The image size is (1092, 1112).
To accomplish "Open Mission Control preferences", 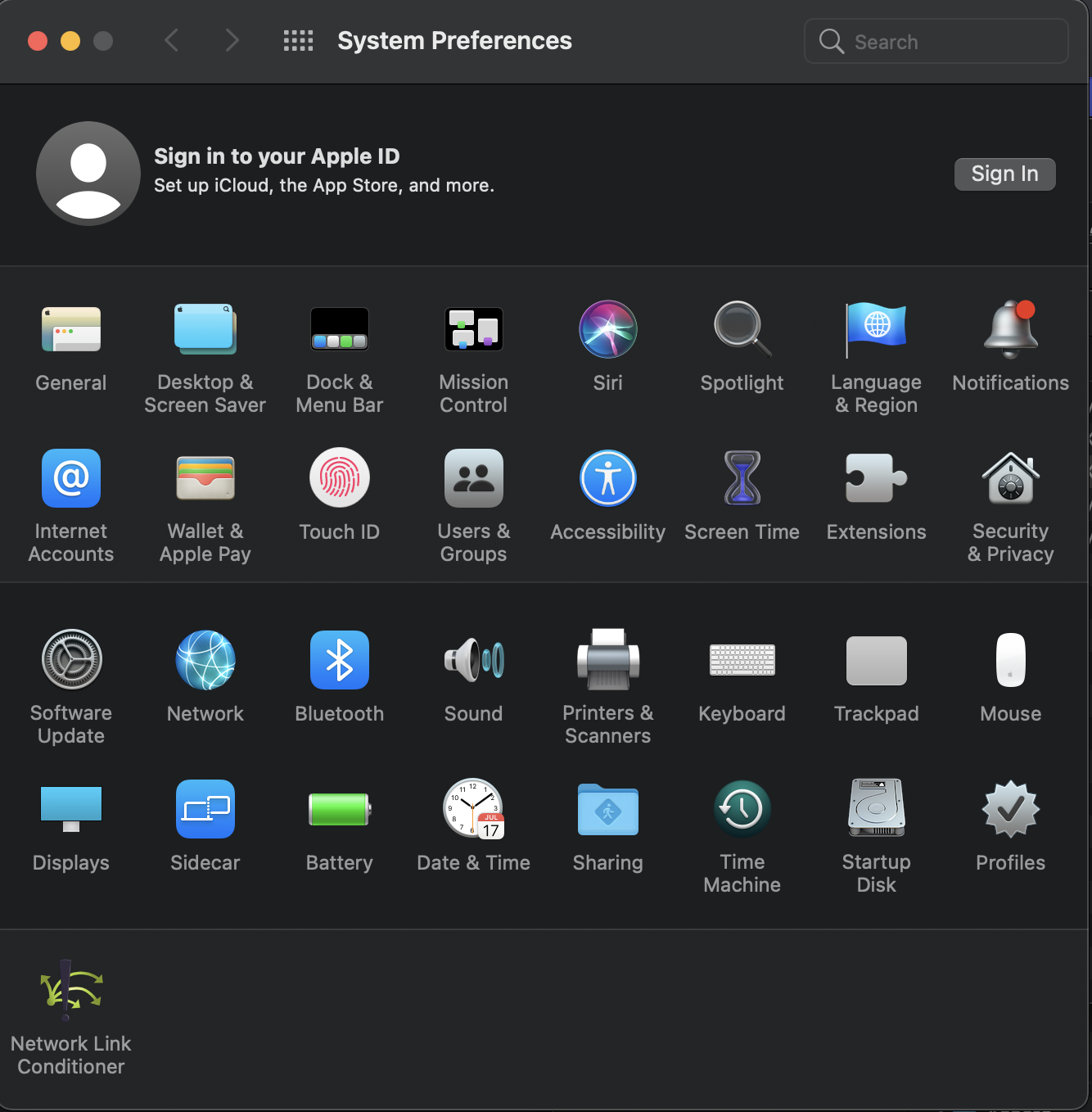I will 473,329.
